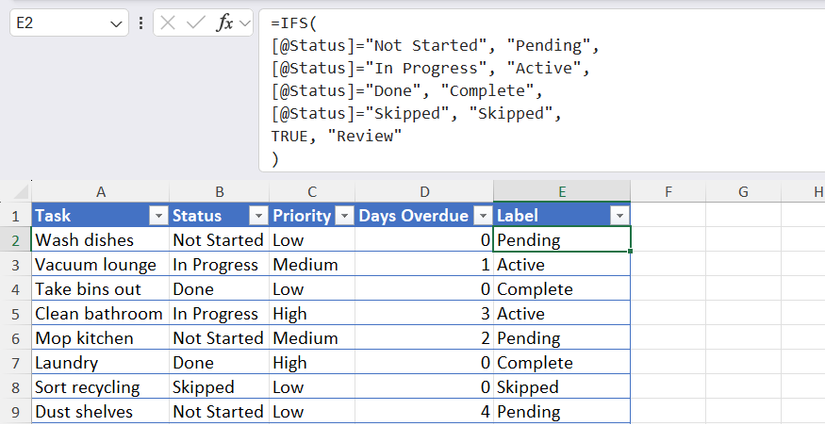825x424 pixels.
Task: Select row 5 header
Action: (15, 314)
